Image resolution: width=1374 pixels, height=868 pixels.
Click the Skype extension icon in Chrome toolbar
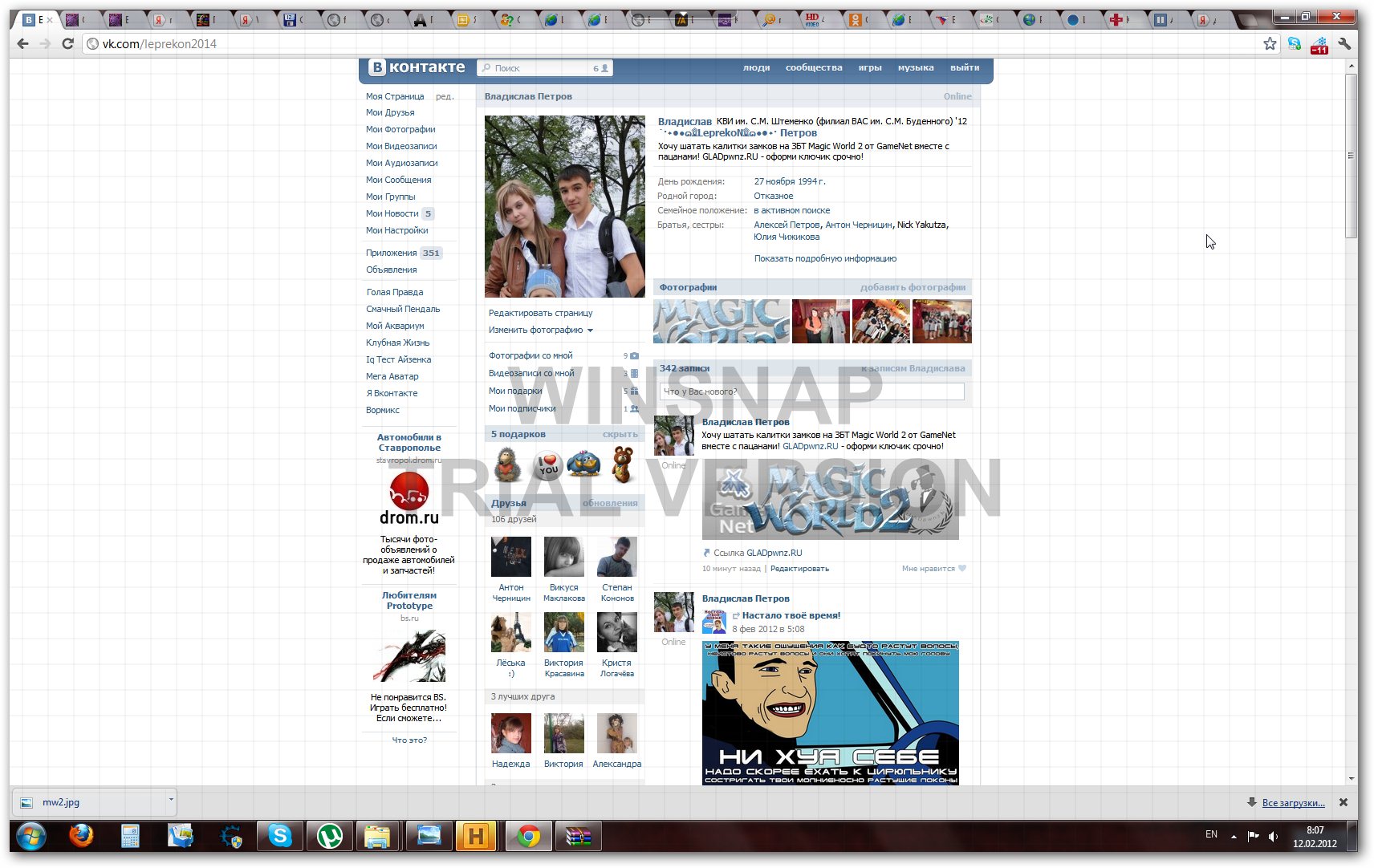pos(1294,44)
